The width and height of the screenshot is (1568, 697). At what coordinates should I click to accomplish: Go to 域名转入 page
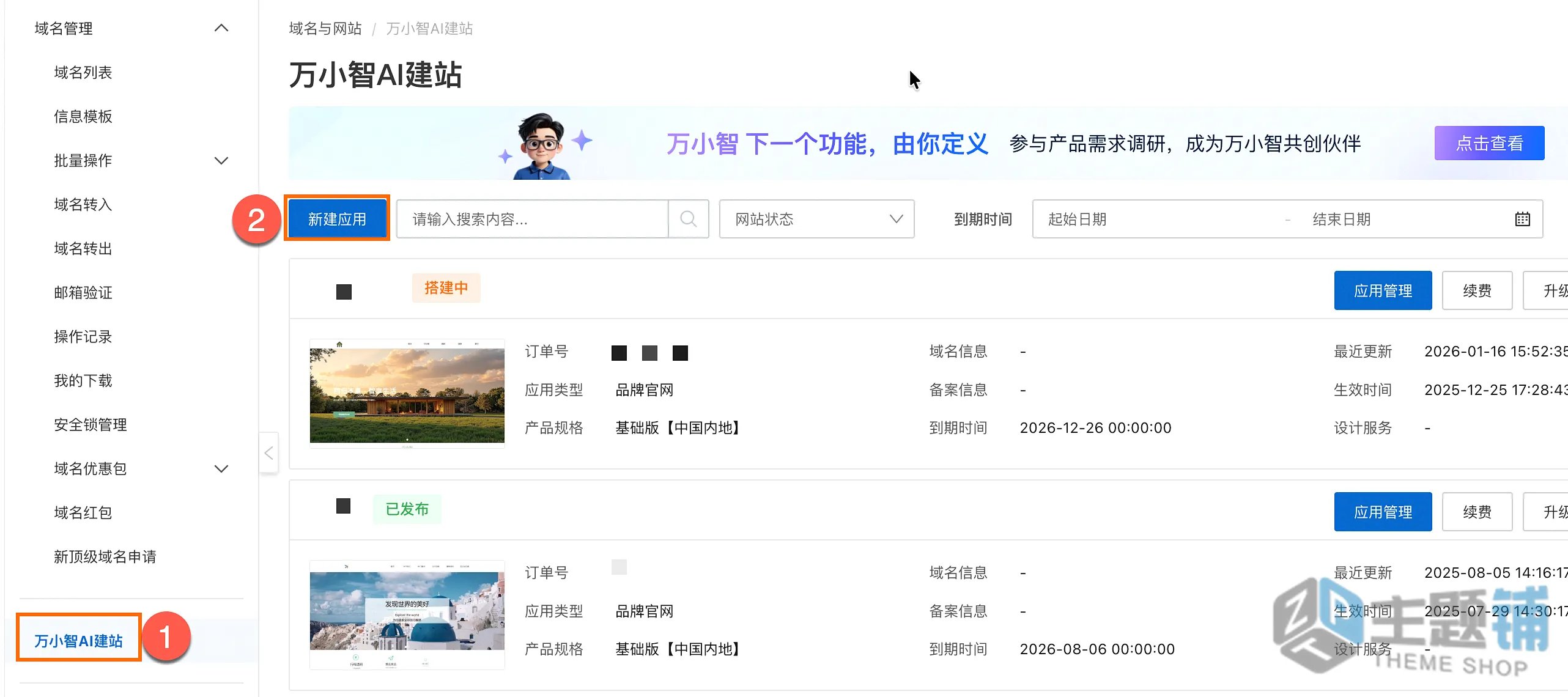click(83, 204)
